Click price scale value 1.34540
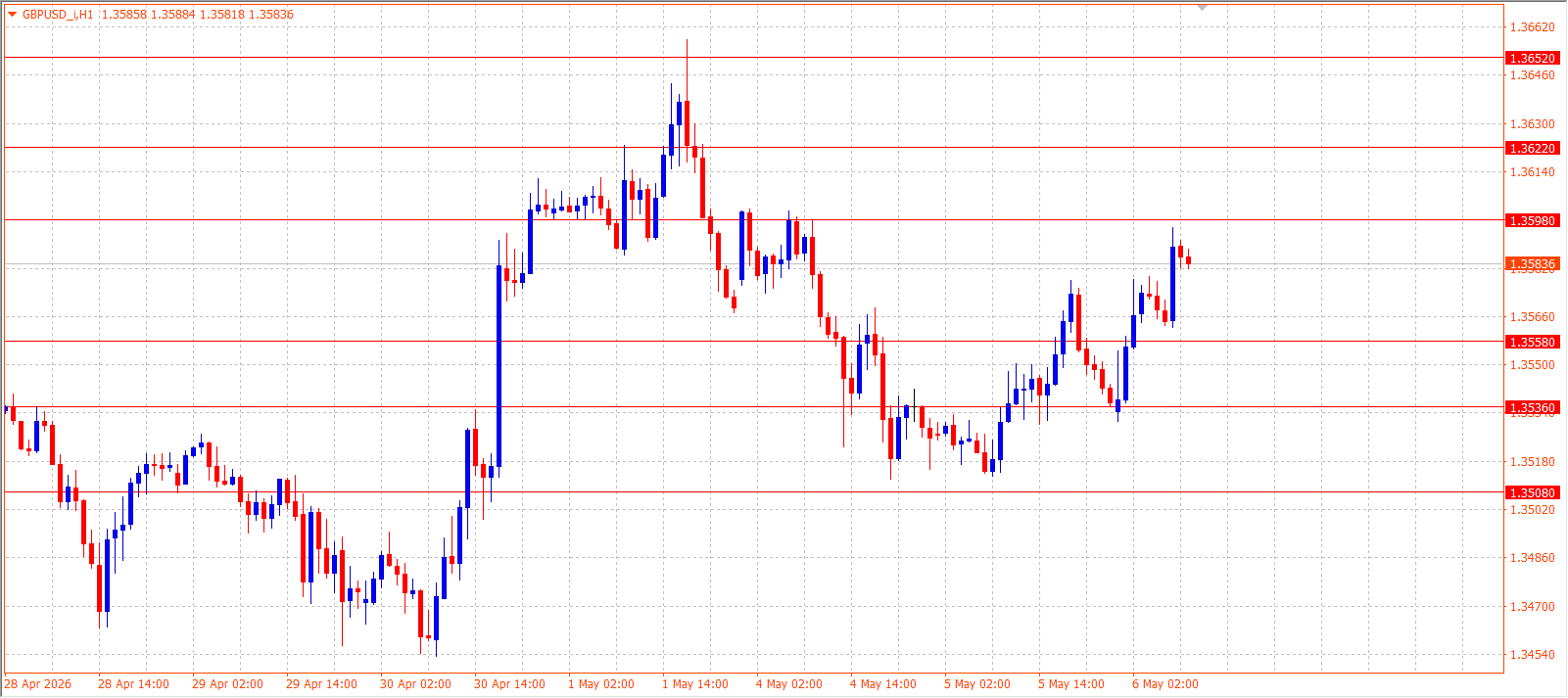The image size is (1568, 698). coord(1533,655)
